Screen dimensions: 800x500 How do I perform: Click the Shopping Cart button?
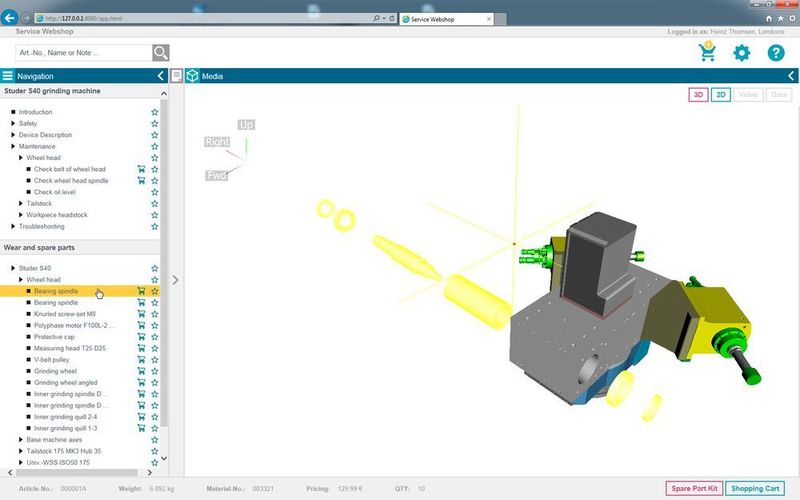coord(755,488)
